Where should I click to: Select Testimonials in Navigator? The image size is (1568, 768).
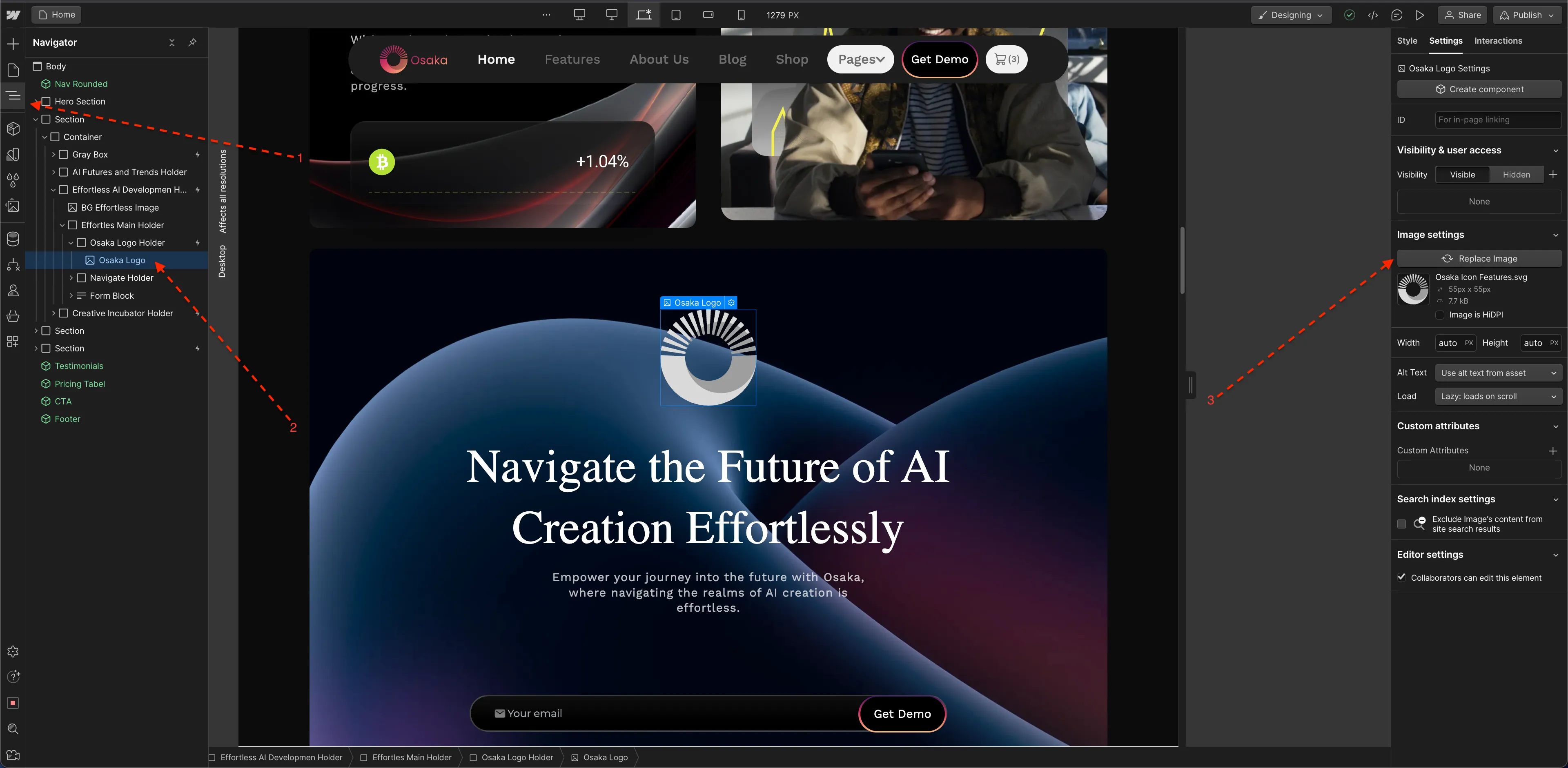click(x=78, y=366)
